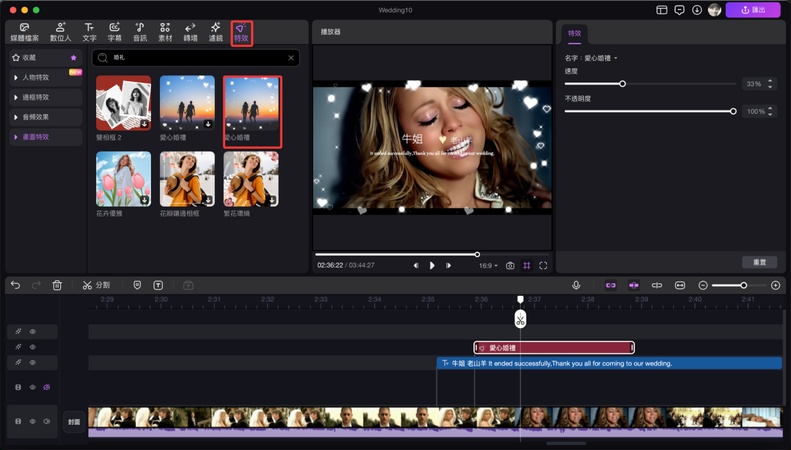Click the 不透明度 opacity slider
791x450 pixels.
(x=652, y=111)
